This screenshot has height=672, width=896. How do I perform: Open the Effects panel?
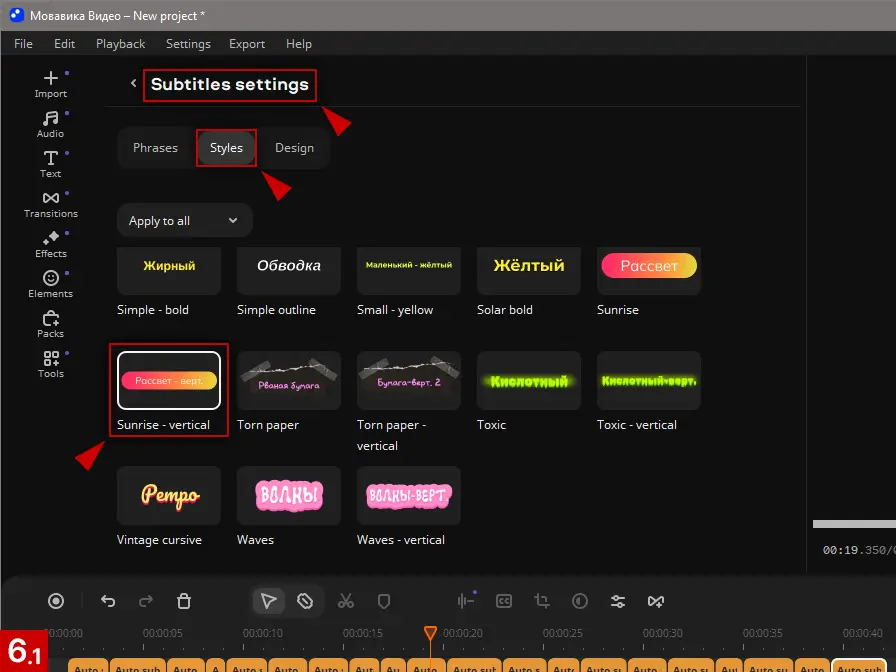50,244
